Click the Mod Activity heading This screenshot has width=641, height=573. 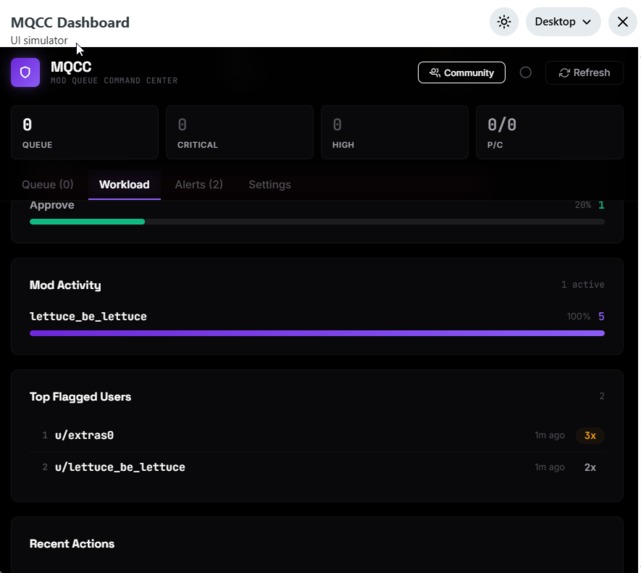tap(65, 285)
